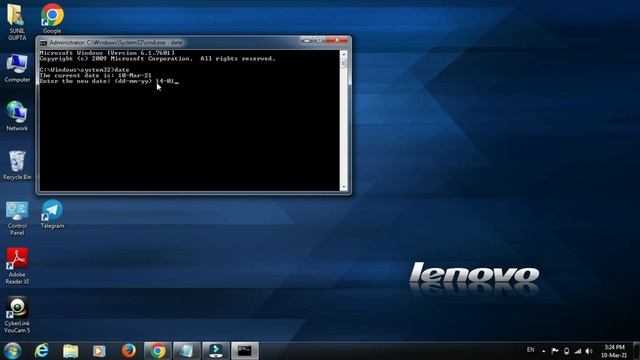The image size is (640, 360).
Task: Switch to the Command Prompt taskbar button
Action: click(245, 351)
